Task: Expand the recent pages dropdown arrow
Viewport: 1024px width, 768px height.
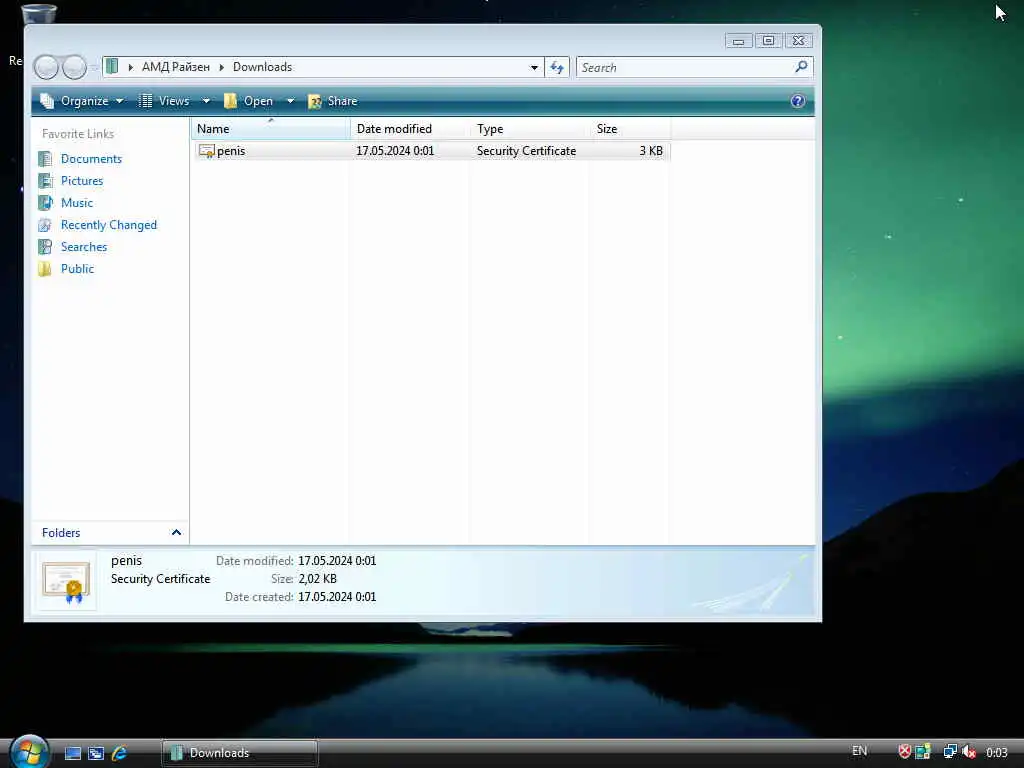Action: 93,67
